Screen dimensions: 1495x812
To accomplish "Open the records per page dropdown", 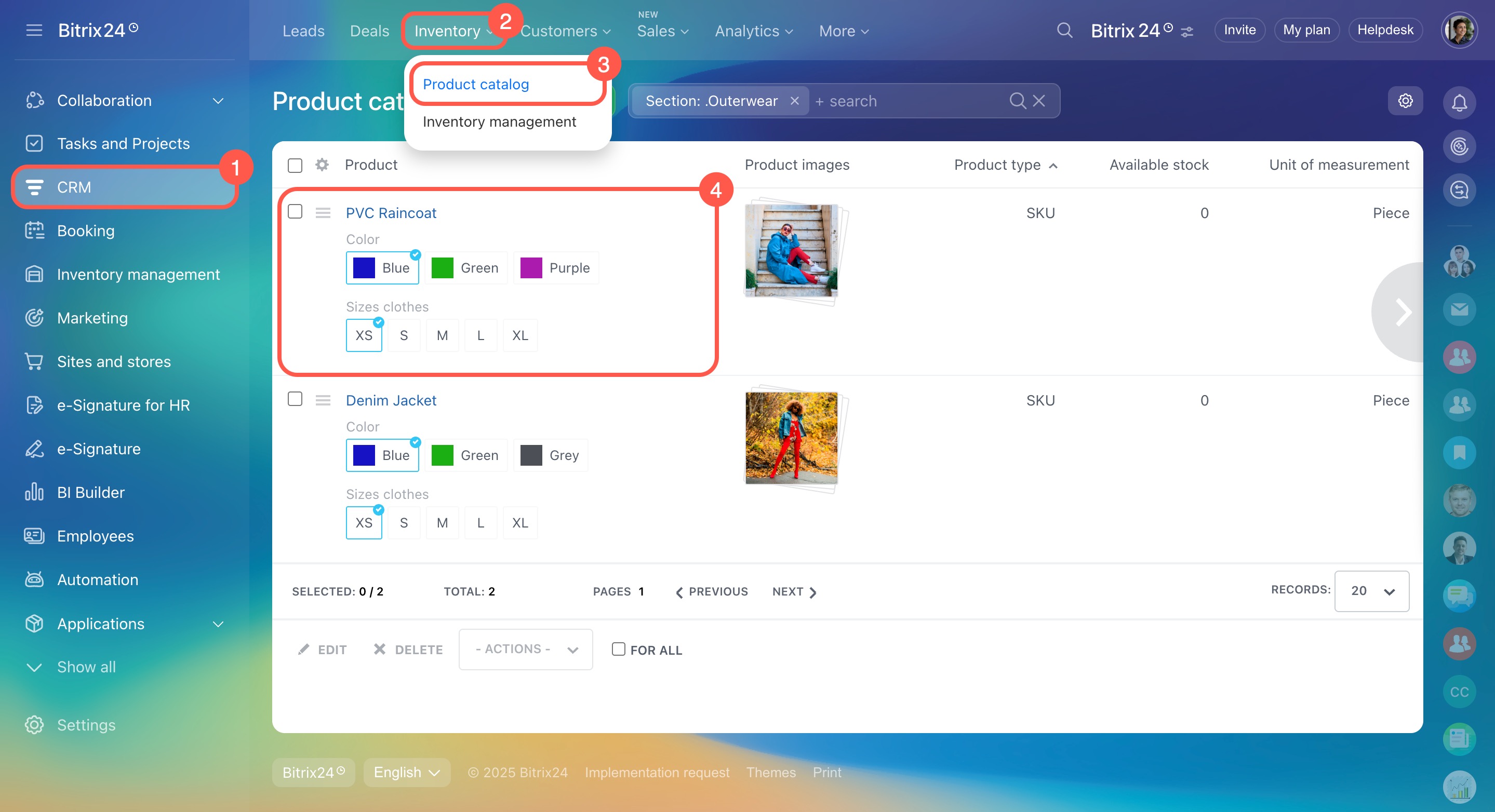I will tap(1371, 590).
